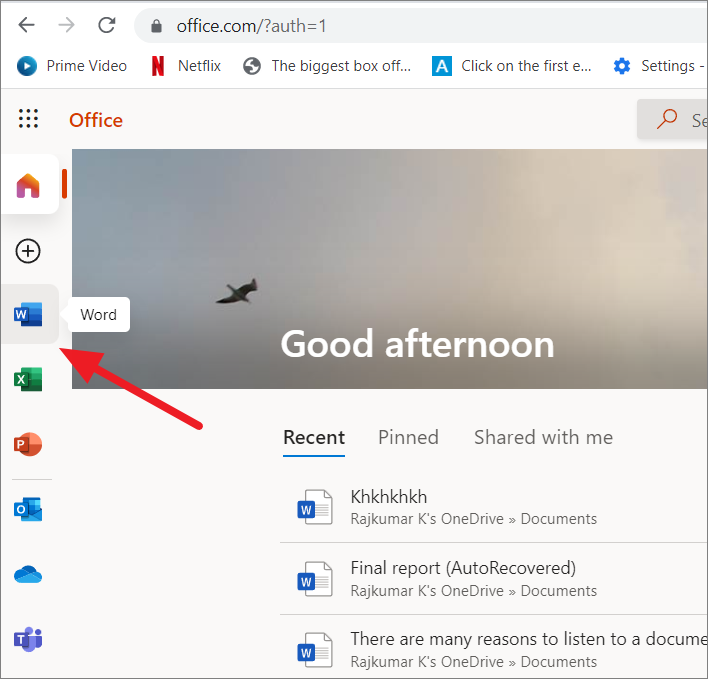This screenshot has height=679, width=708.
Task: Click the 'Word' tooltip label
Action: pos(98,315)
